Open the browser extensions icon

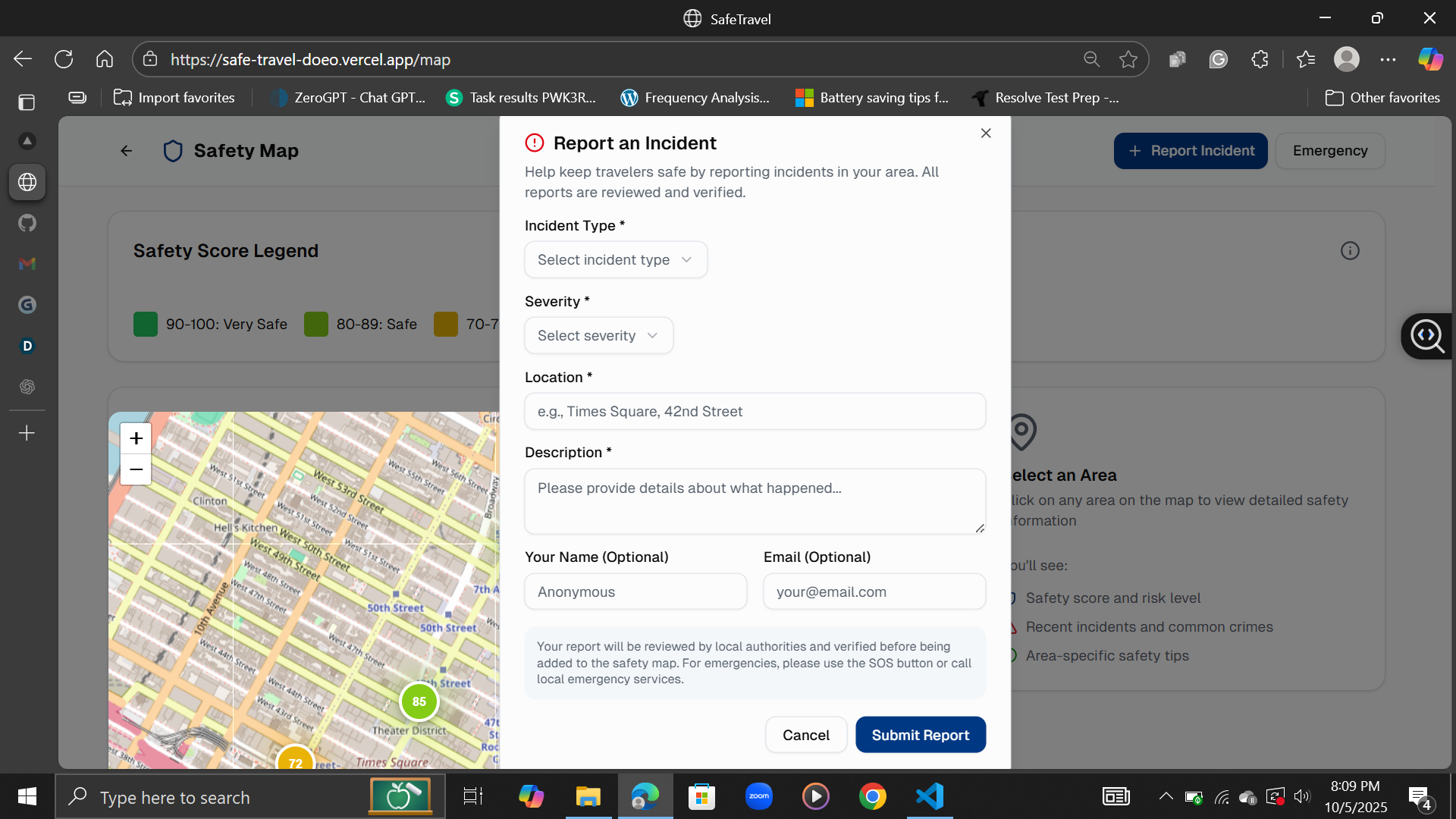(1260, 59)
